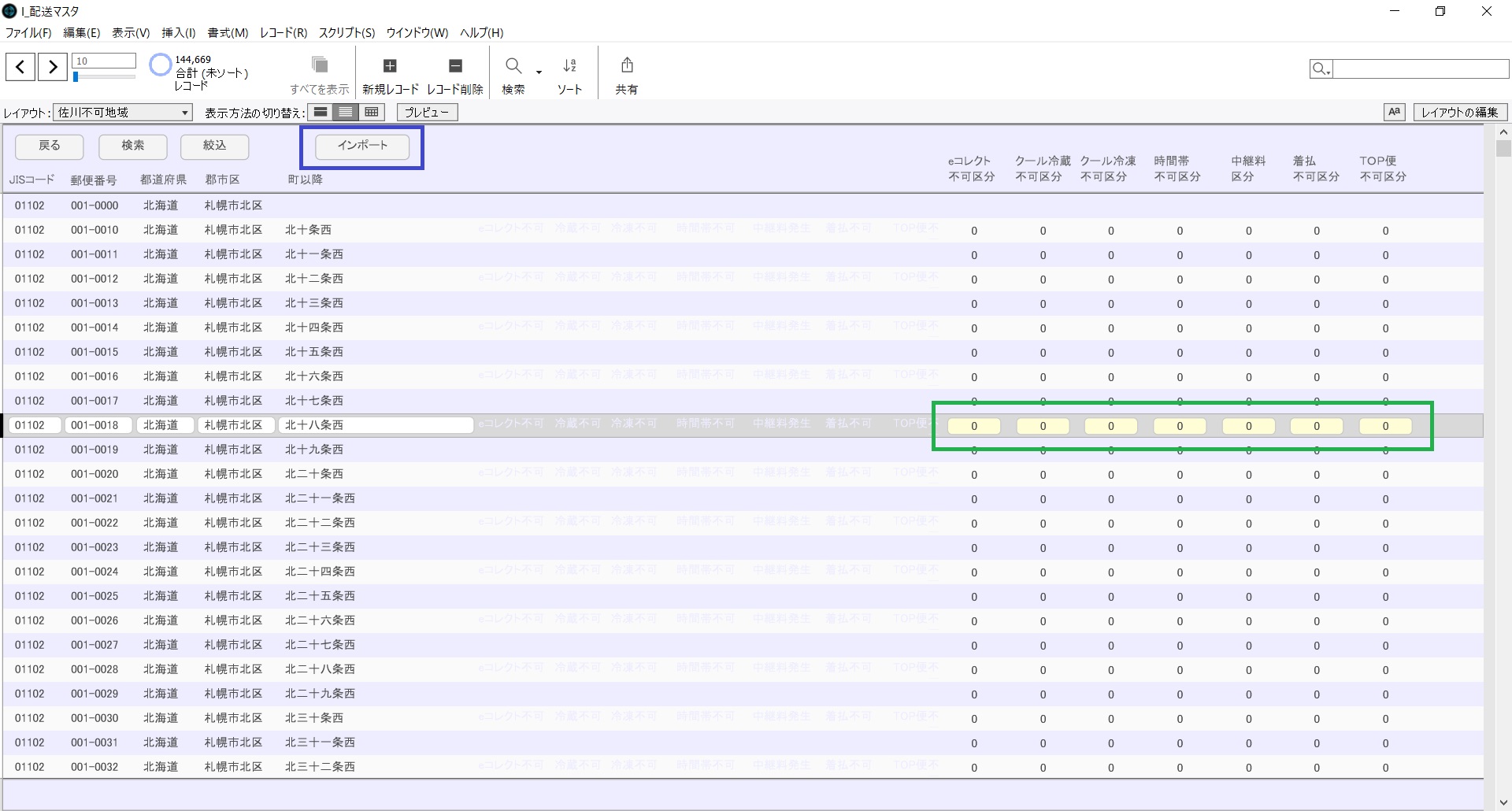Screen dimensions: 1512x811
Task: Switch to form view mode
Action: (321, 112)
